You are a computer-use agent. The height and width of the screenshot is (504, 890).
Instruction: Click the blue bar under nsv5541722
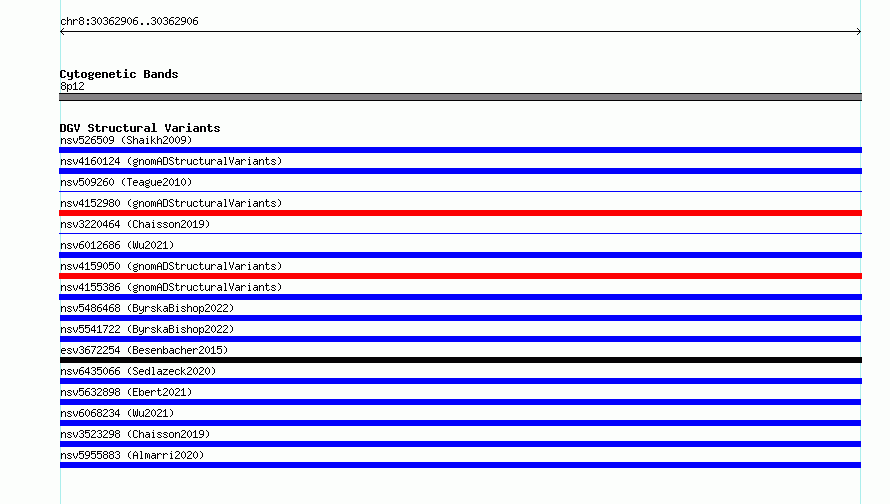point(460,339)
